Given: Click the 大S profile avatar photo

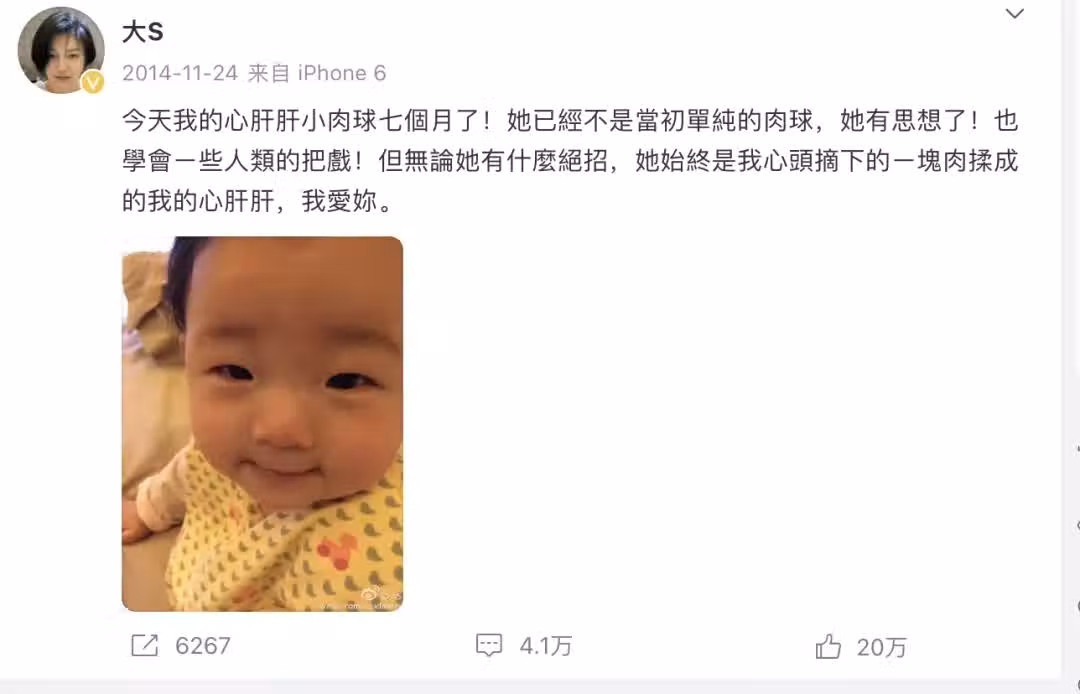Looking at the screenshot, I should pyautogui.click(x=61, y=50).
